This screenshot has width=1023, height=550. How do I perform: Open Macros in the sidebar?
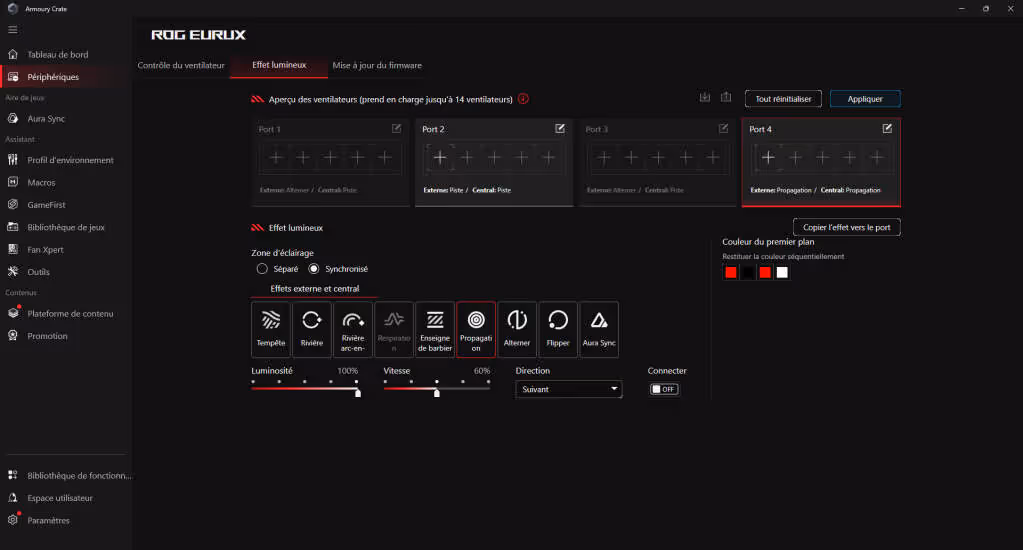point(65,183)
